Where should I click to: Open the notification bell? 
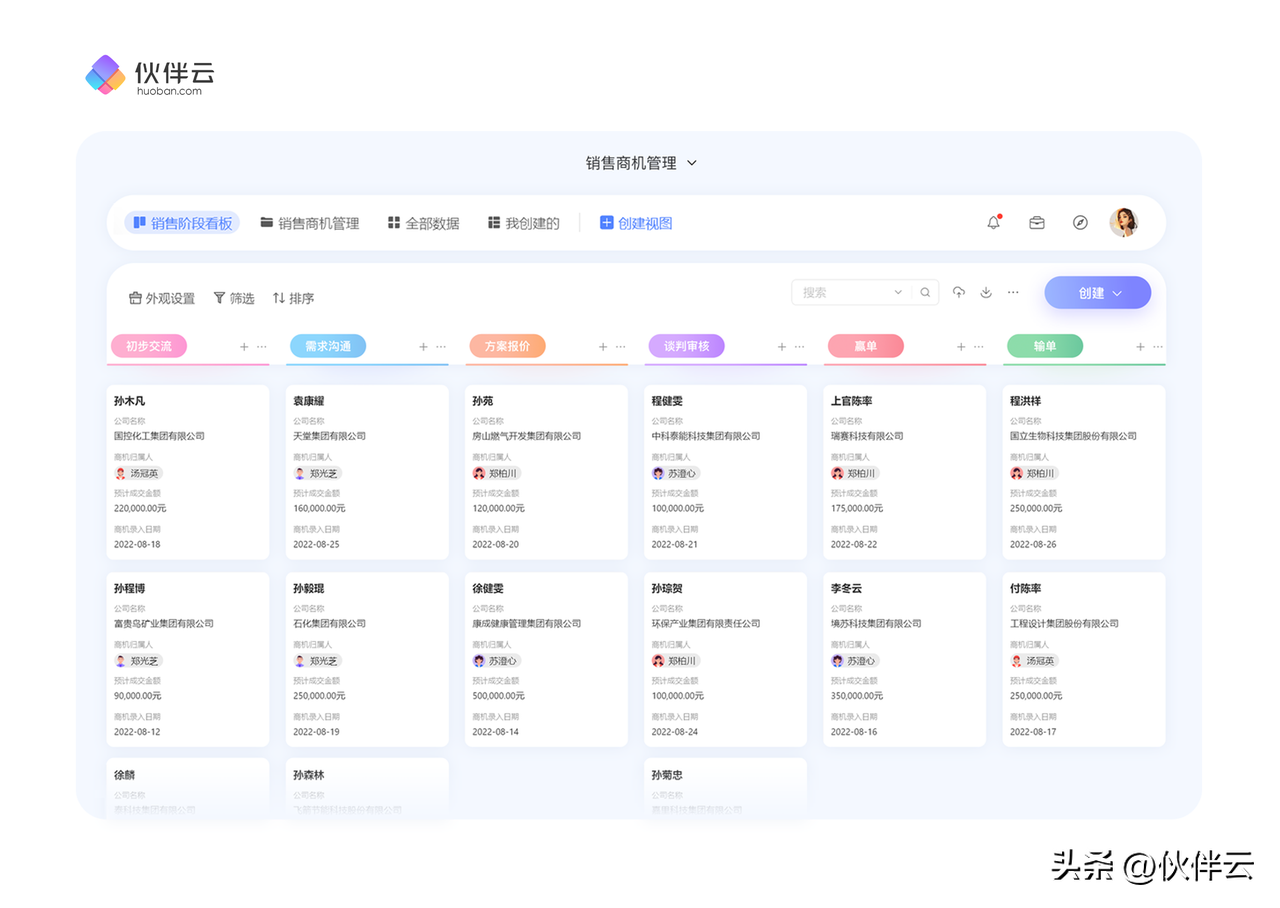tap(993, 223)
